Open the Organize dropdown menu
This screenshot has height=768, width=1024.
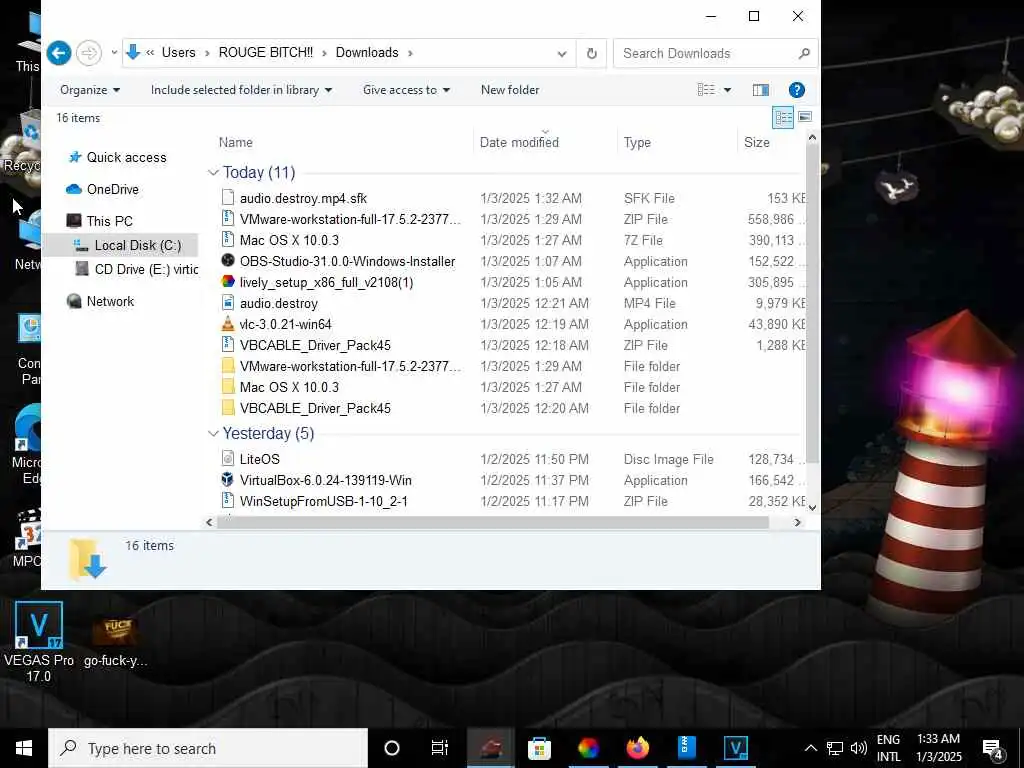click(x=90, y=90)
